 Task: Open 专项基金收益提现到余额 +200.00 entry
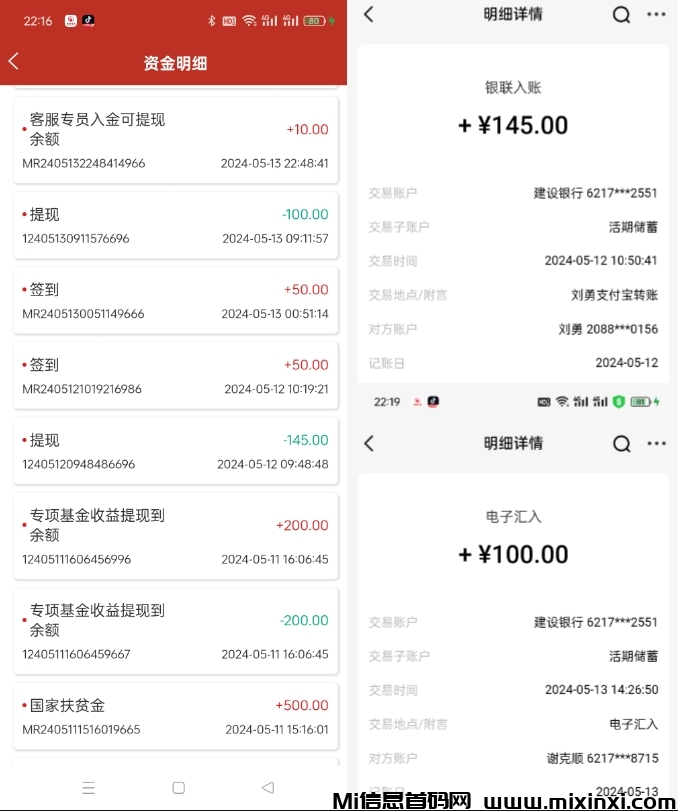point(175,535)
